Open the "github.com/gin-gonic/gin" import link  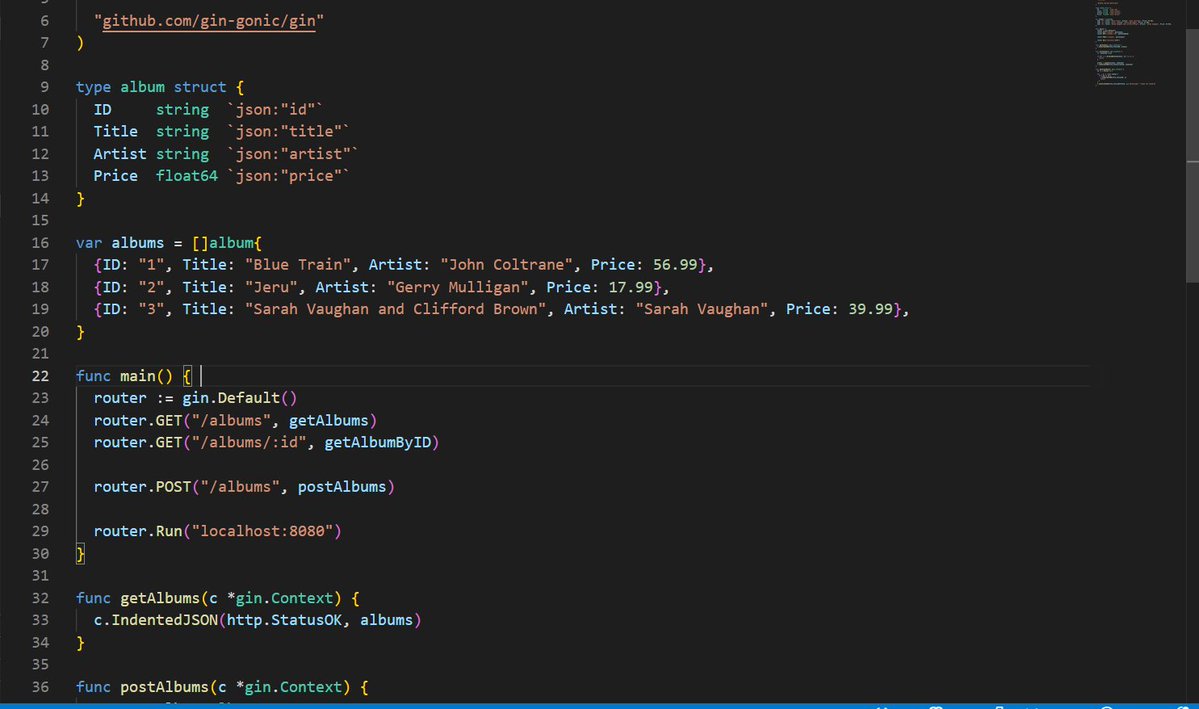(209, 21)
